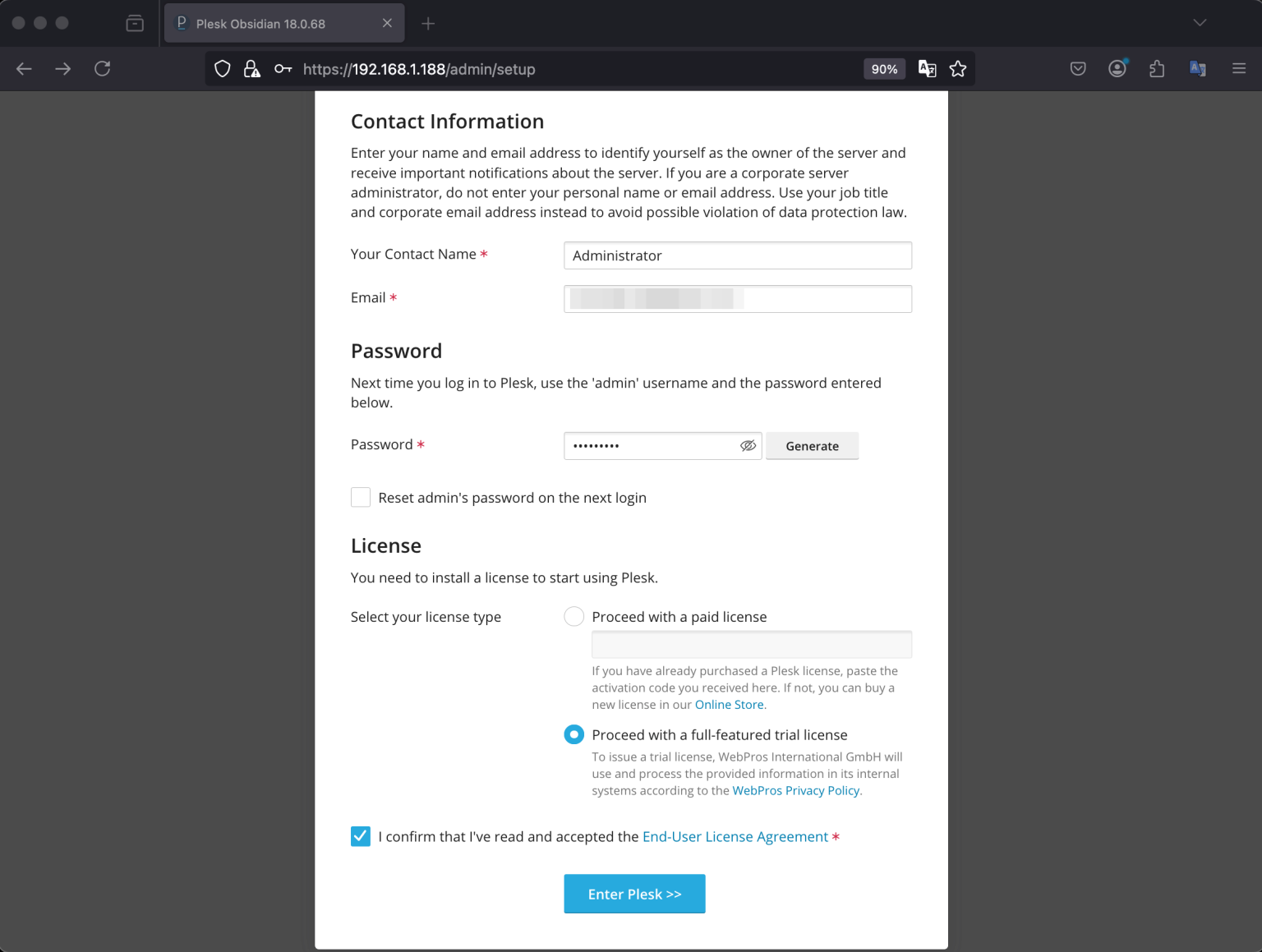Reload the page with the refresh icon
Image resolution: width=1262 pixels, height=952 pixels.
pos(102,68)
